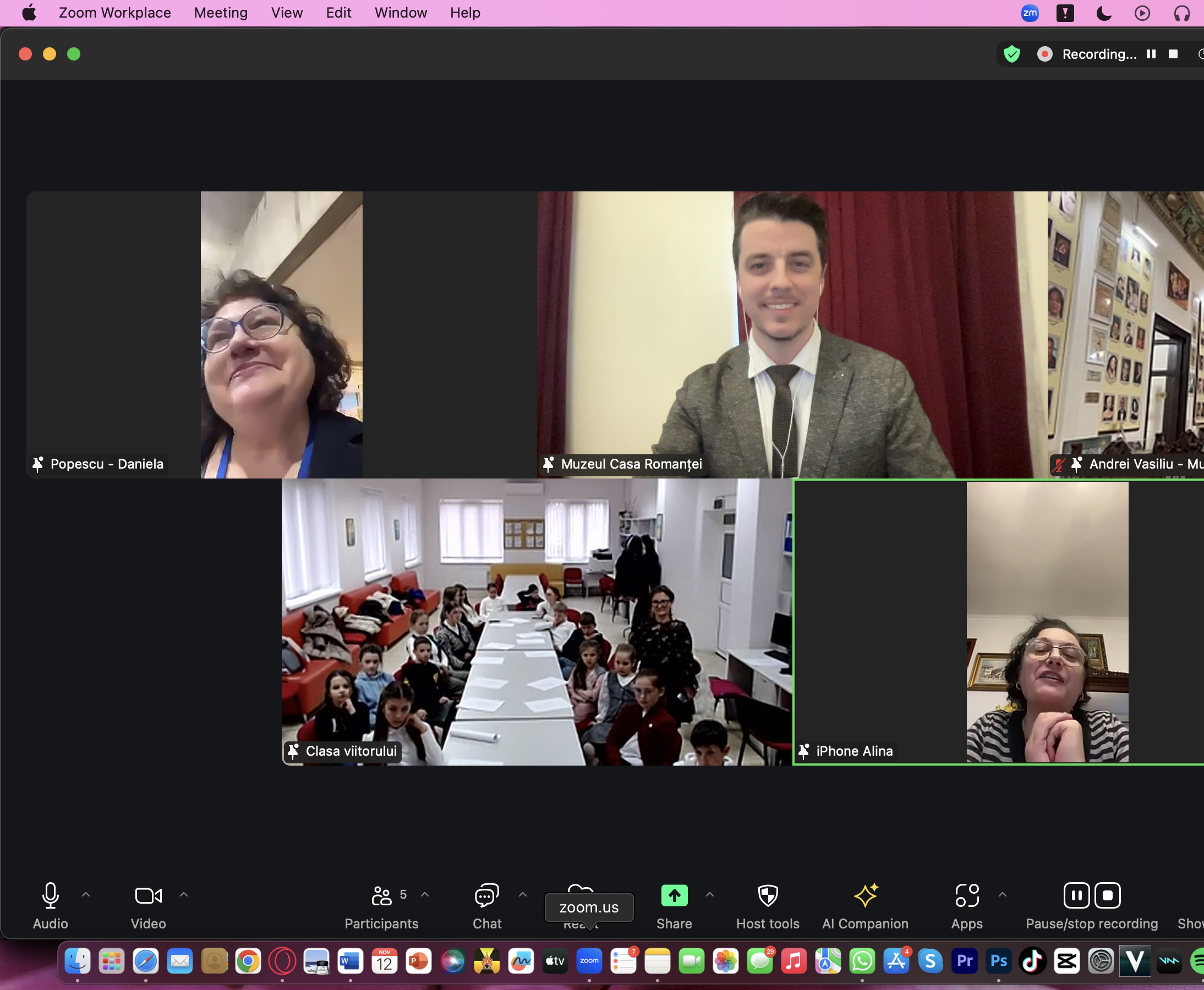
Task: Open the Apps icon in toolbar
Action: (967, 896)
